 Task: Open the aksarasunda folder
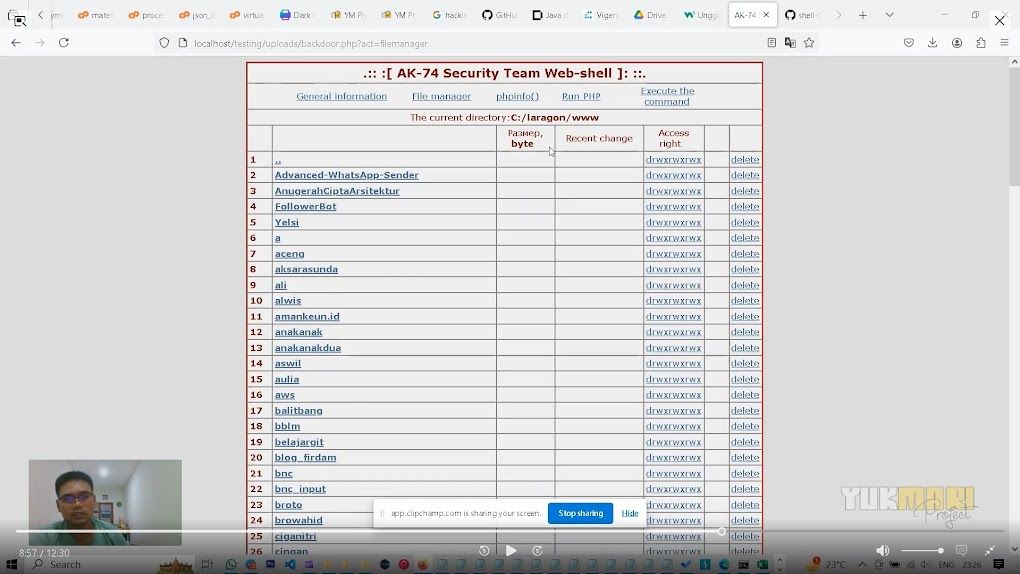pyautogui.click(x=306, y=269)
